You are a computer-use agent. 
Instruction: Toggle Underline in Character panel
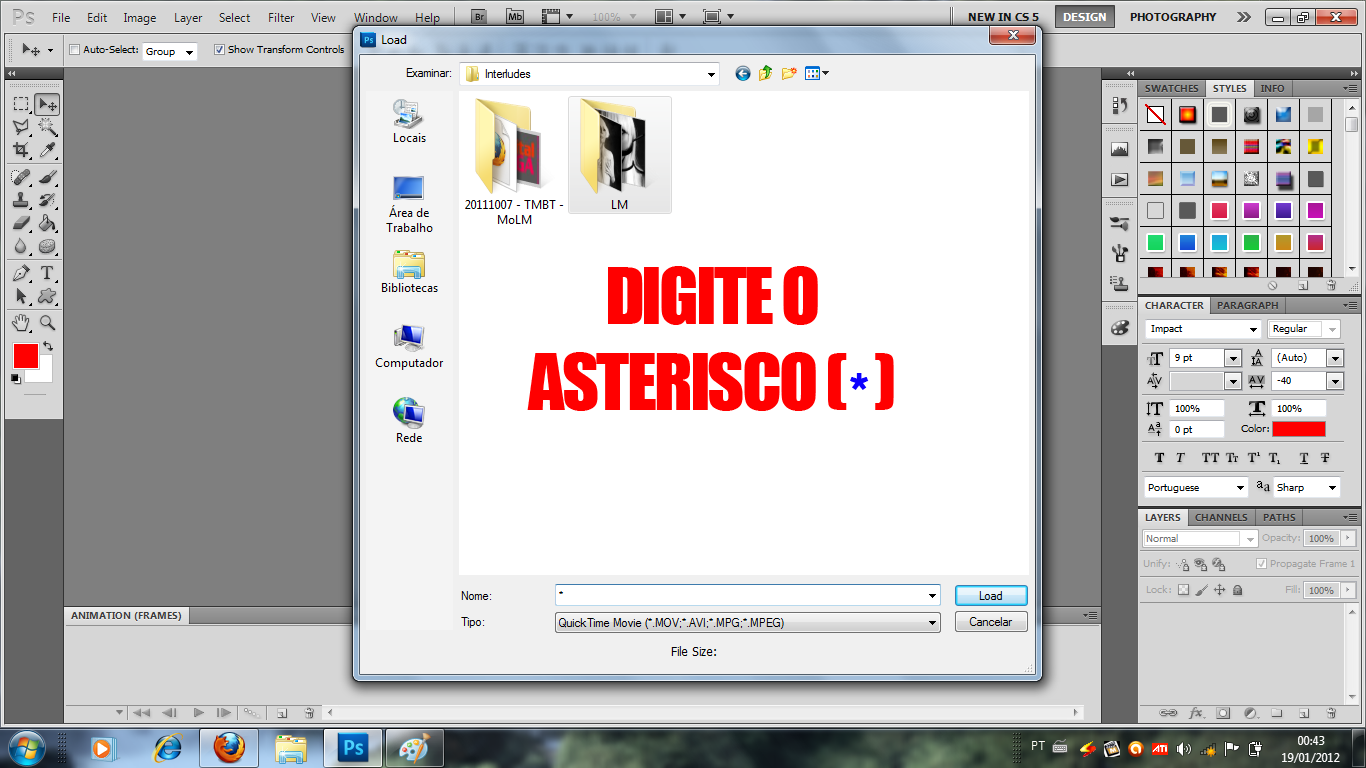tap(1304, 458)
